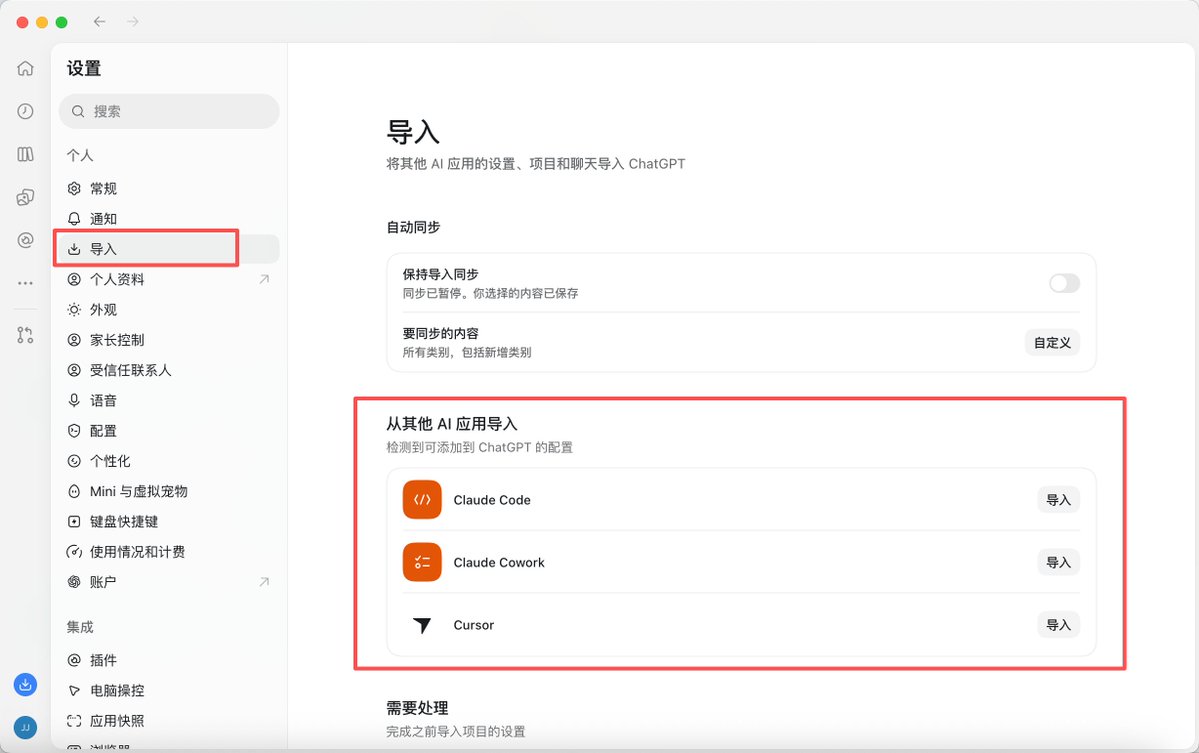
Task: Click the 自定义 button
Action: tap(1052, 342)
